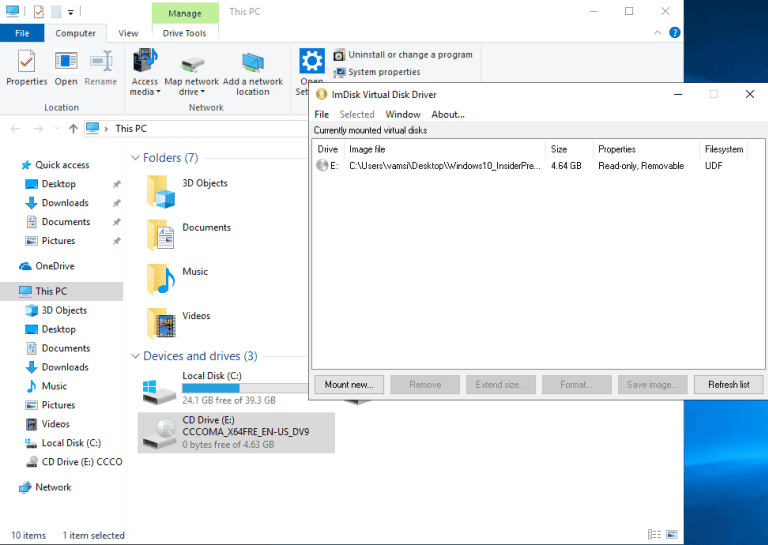768x545 pixels.
Task: Sort by the Image file column header
Action: 445,149
